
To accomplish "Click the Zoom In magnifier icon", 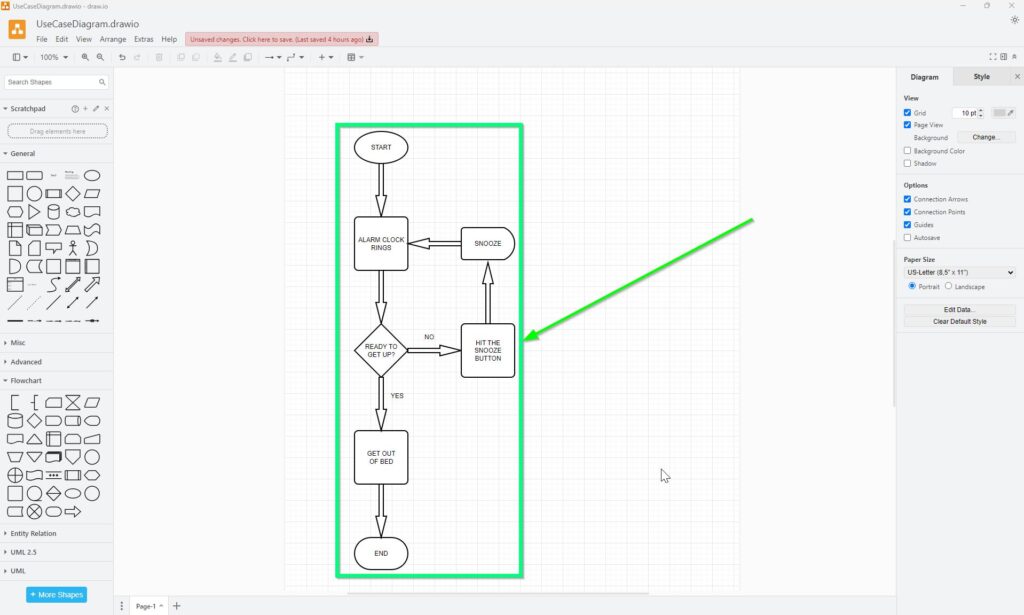I will [85, 57].
